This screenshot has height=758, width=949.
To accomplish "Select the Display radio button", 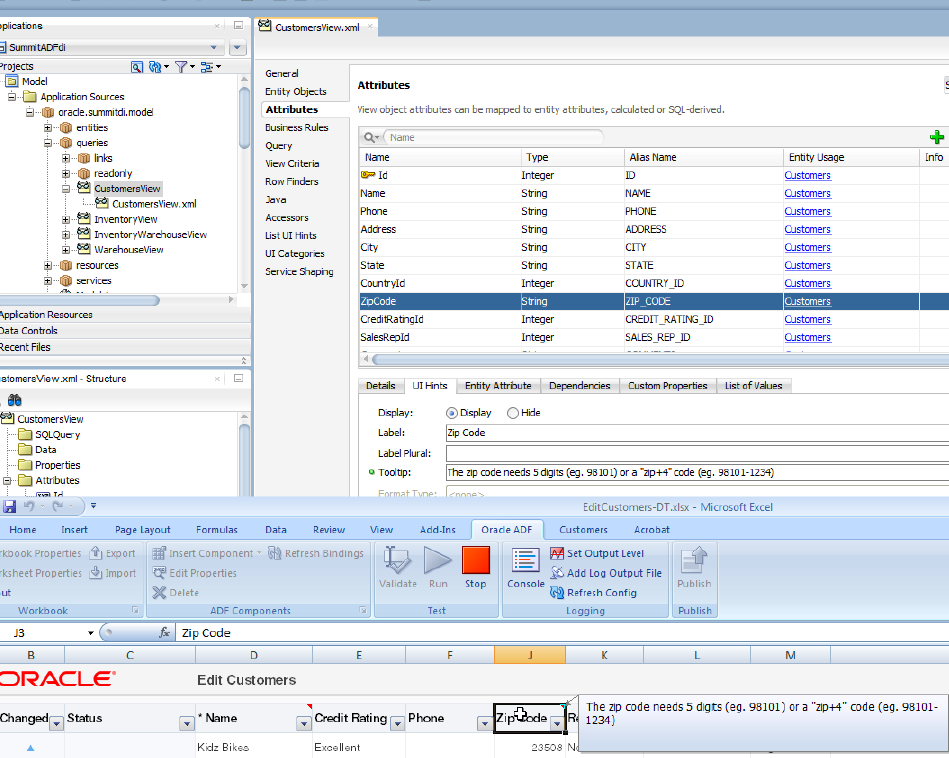I will pos(452,413).
